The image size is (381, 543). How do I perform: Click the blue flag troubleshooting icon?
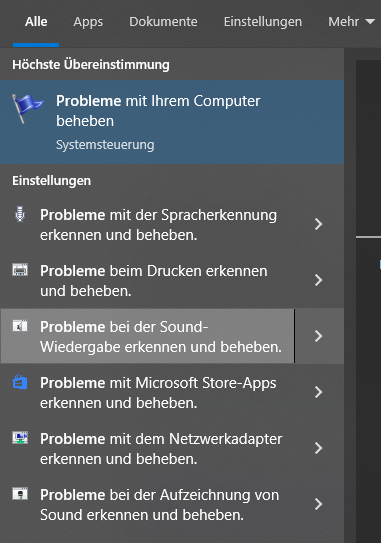click(27, 108)
